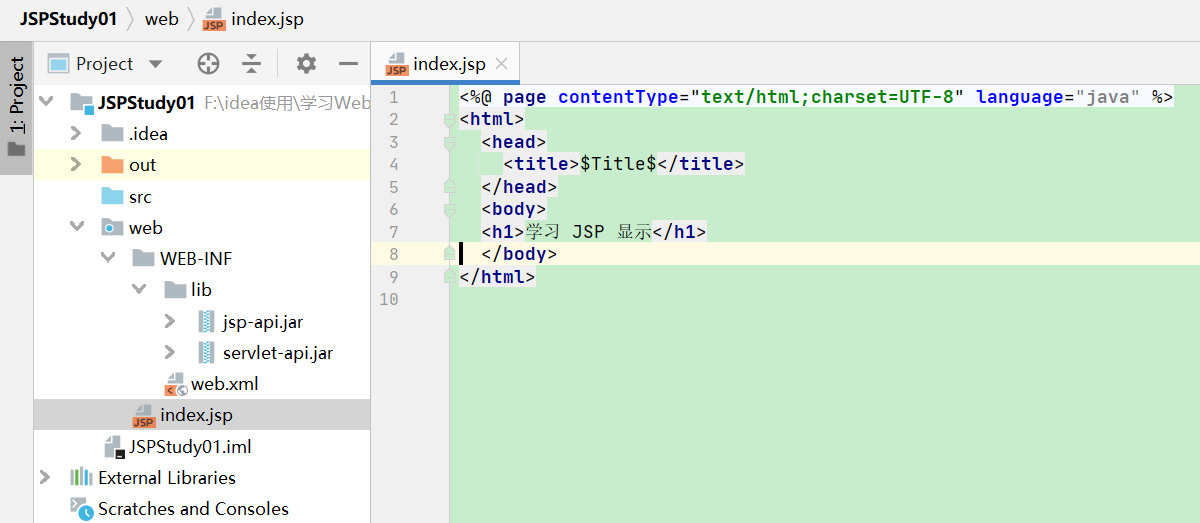
Task: Fold the head tag at line 3
Action: (x=449, y=142)
